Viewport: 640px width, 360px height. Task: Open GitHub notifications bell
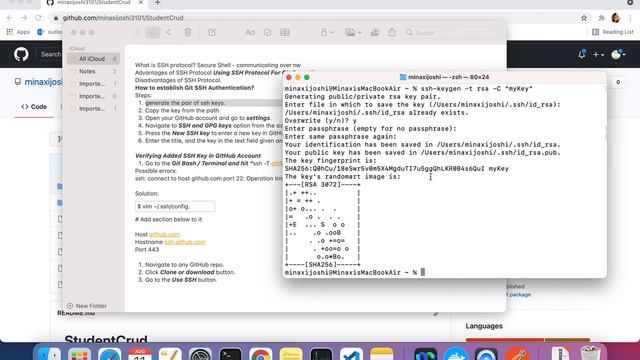(582, 54)
